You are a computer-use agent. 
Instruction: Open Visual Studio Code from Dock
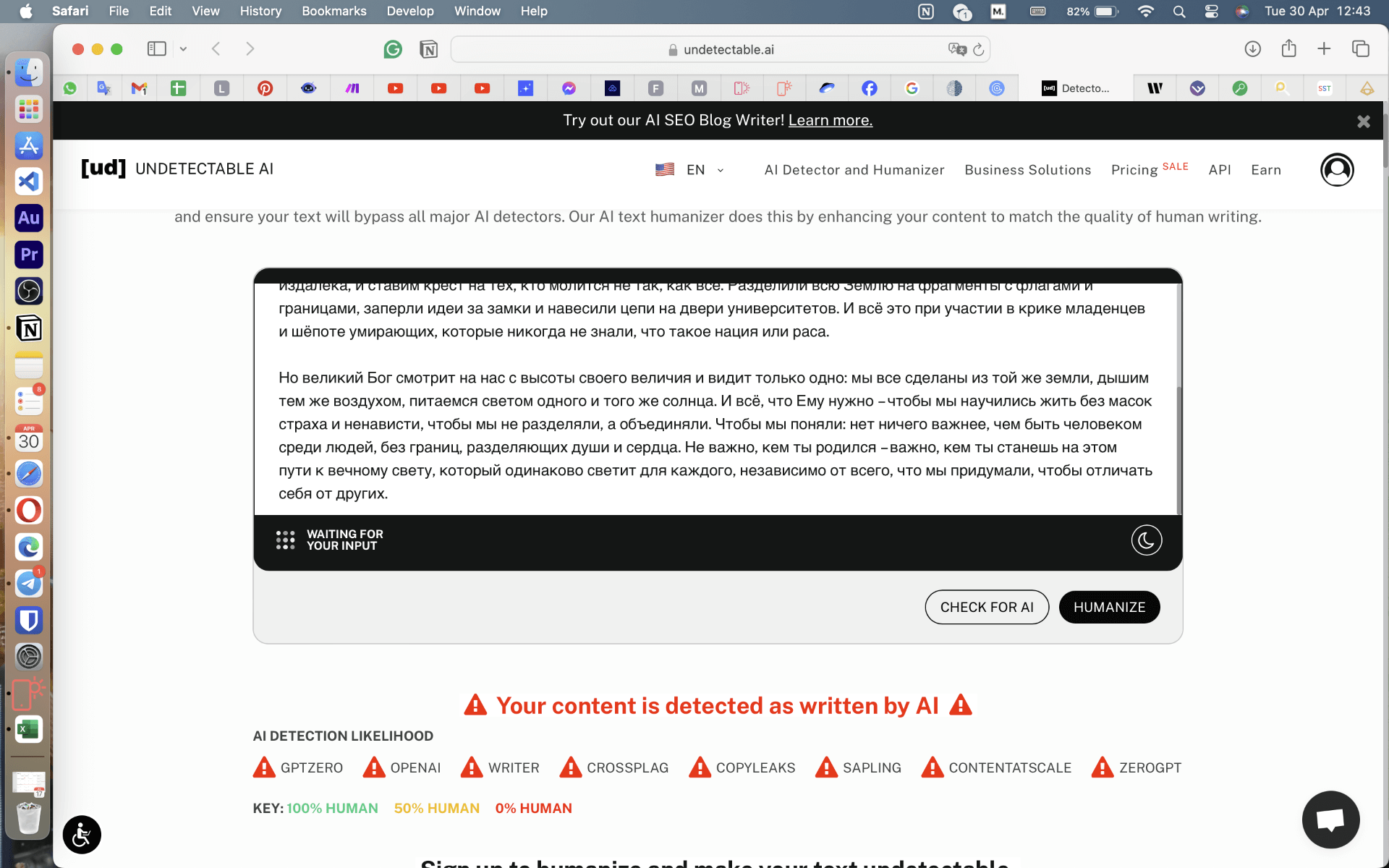(29, 182)
